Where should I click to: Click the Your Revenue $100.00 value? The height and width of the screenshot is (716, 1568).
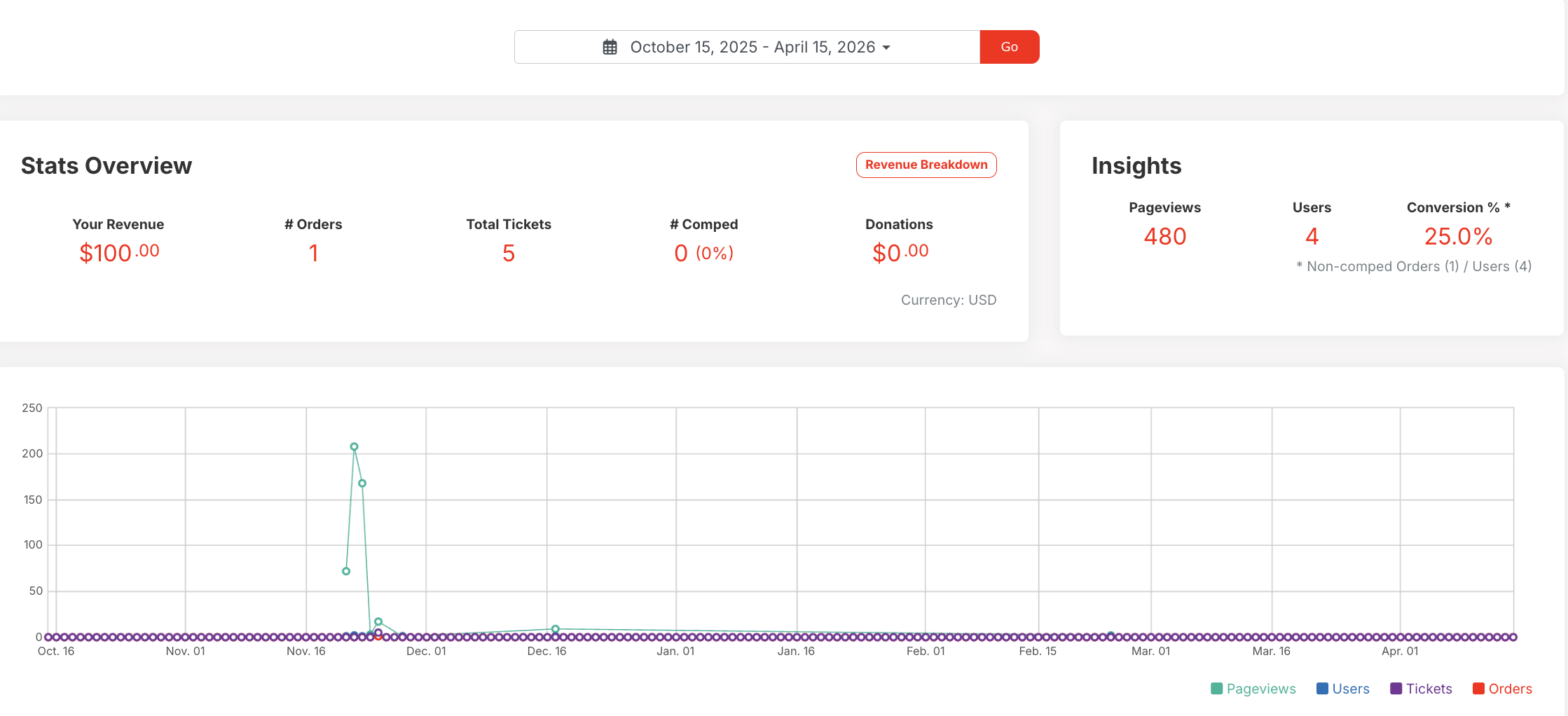click(119, 253)
